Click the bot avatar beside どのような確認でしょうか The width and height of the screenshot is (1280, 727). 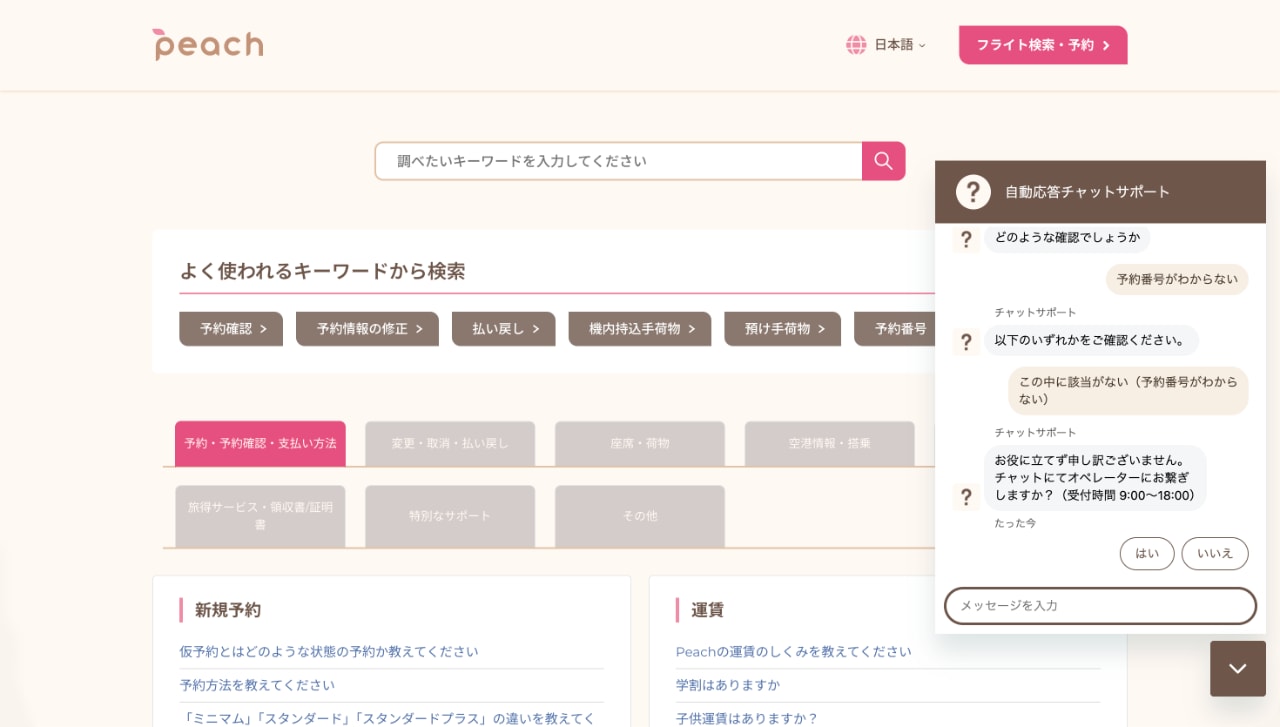[966, 239]
